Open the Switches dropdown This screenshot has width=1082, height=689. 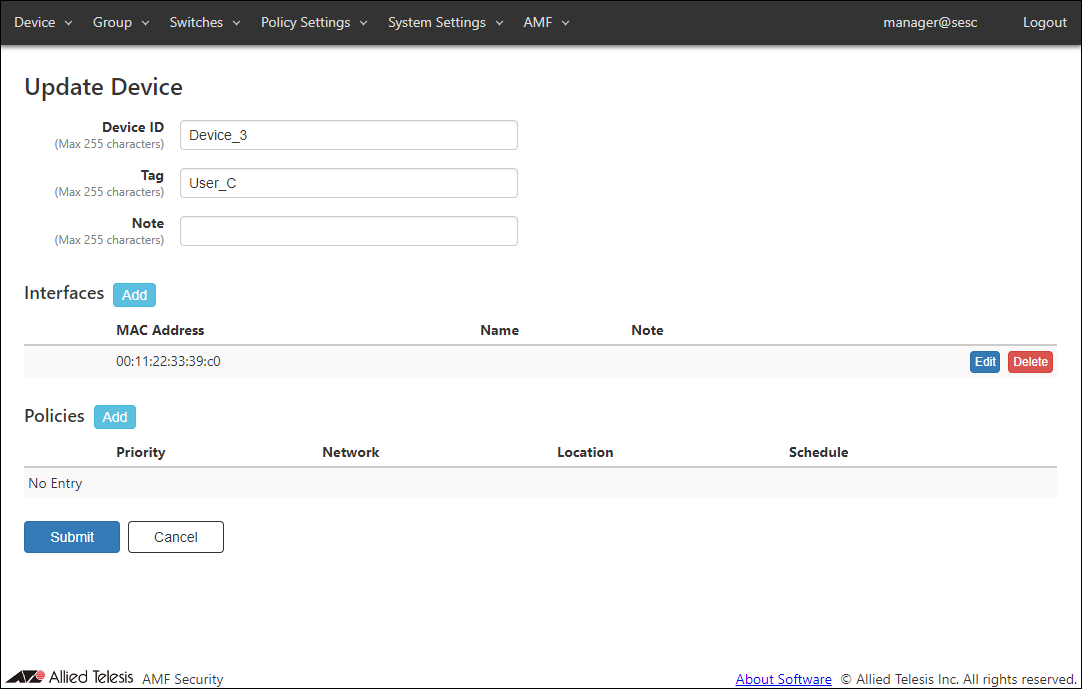coord(205,22)
